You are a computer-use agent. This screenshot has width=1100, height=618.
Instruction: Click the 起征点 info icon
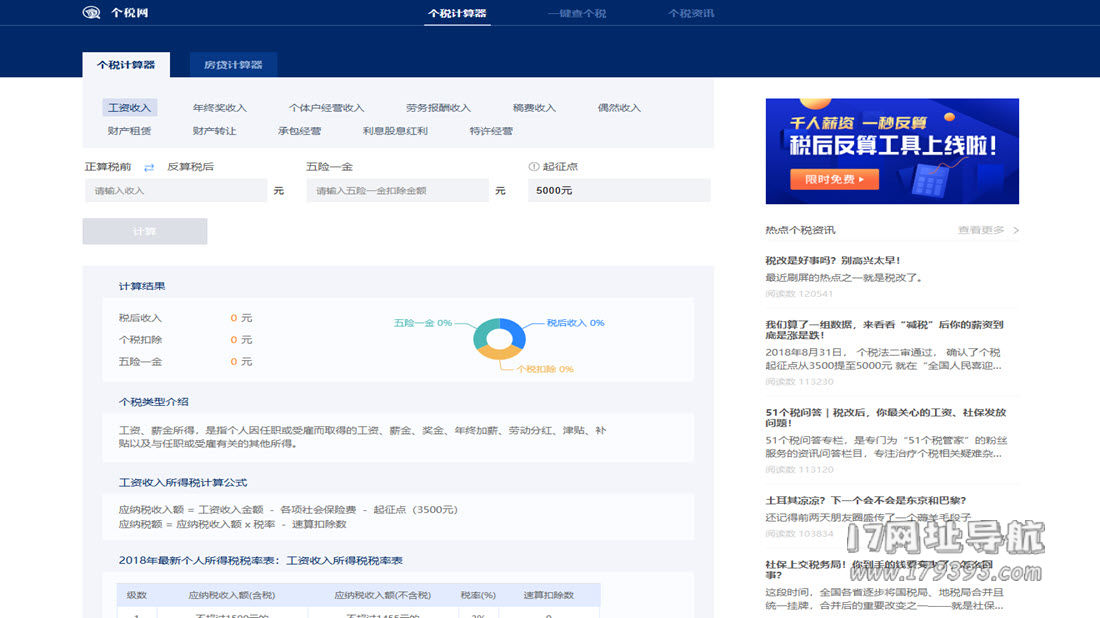(x=533, y=167)
